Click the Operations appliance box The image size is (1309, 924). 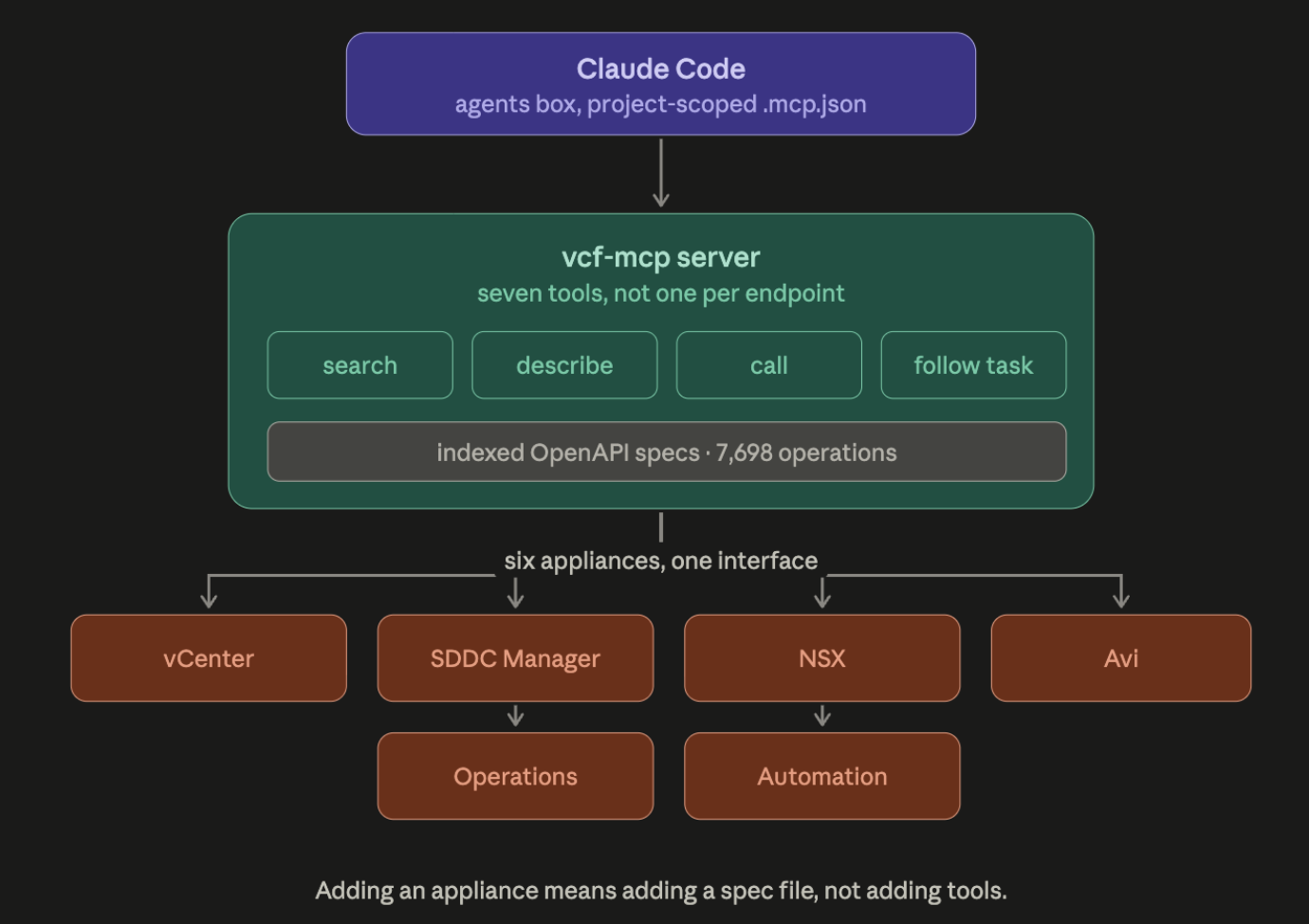coord(515,776)
